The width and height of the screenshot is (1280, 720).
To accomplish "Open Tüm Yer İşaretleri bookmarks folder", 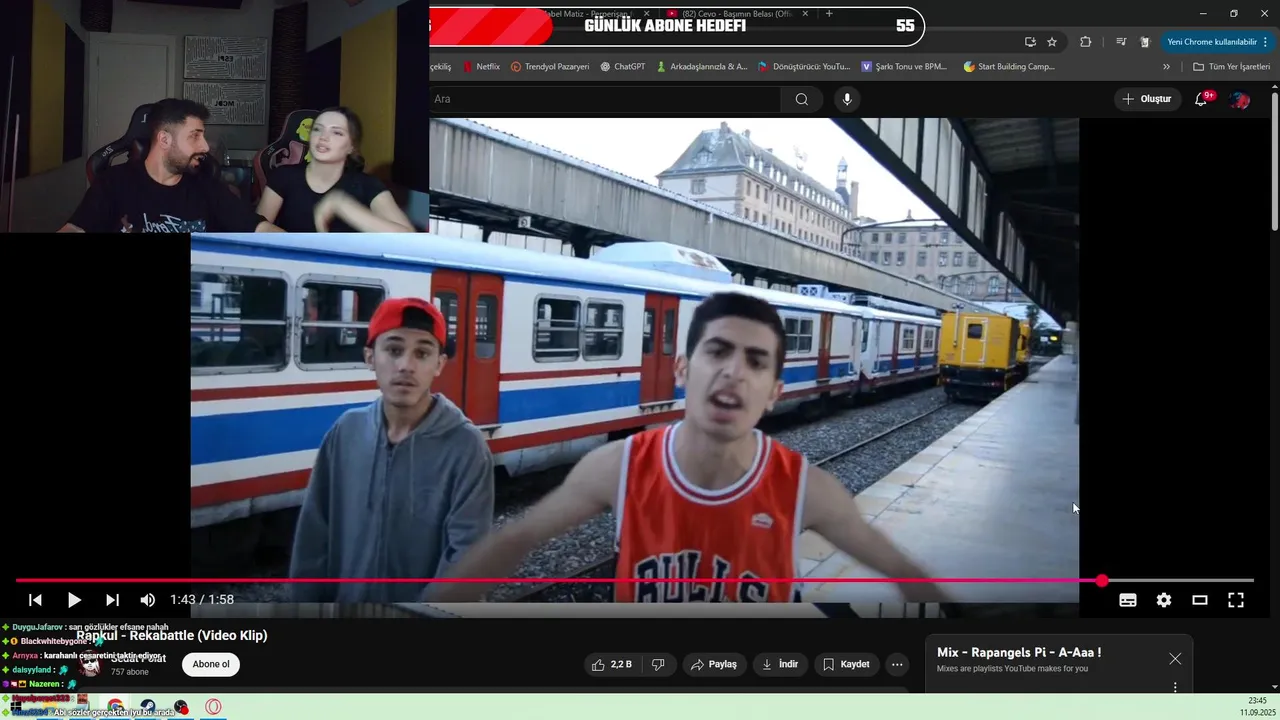I will click(1231, 67).
